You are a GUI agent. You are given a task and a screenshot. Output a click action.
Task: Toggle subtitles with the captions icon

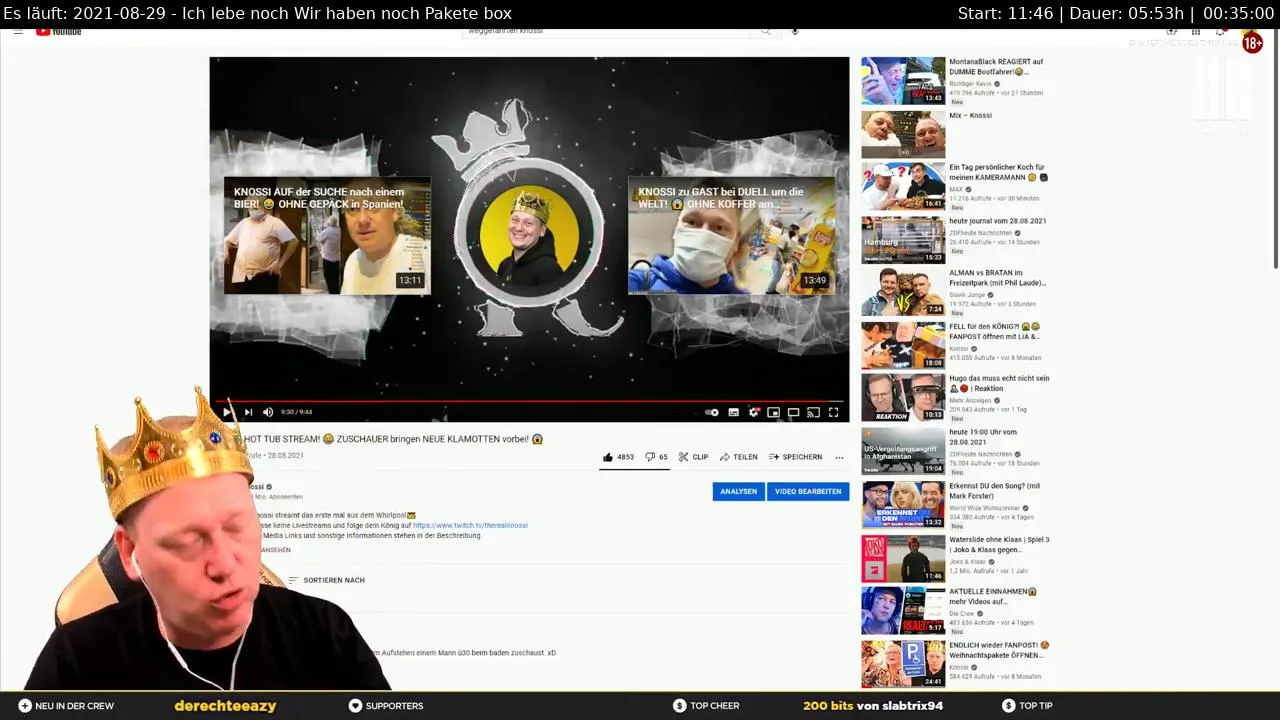733,412
